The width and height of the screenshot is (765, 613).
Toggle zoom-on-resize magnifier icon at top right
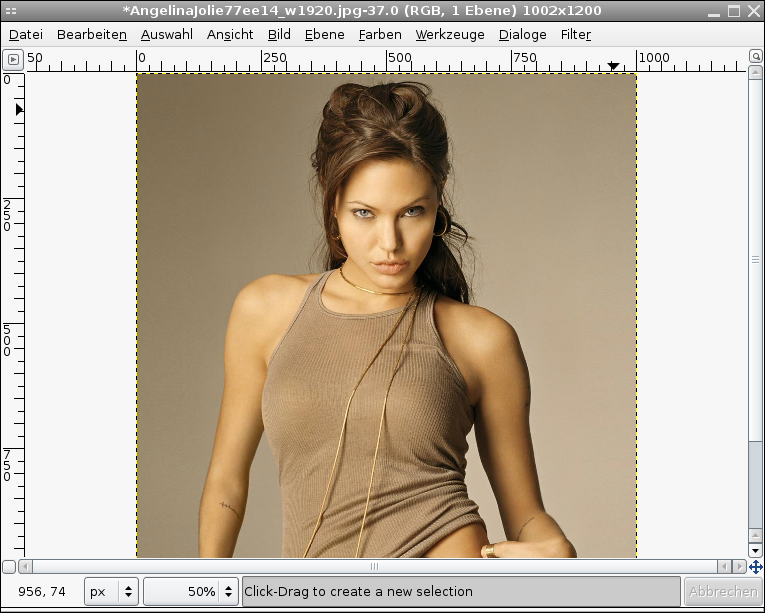pyautogui.click(x=755, y=59)
